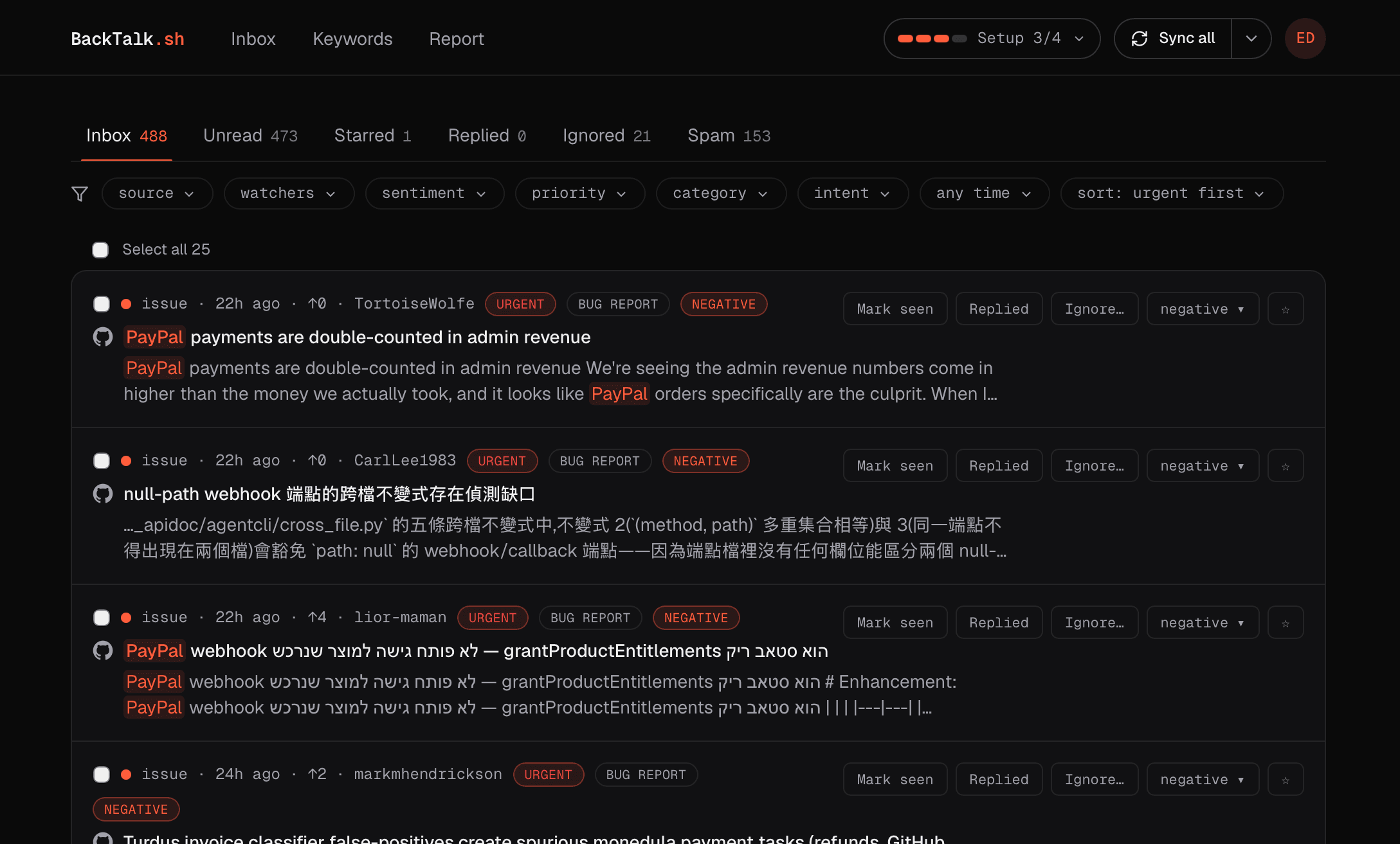The image size is (1400, 844).
Task: Check the CarlLee1983 issue checkbox
Action: (102, 461)
